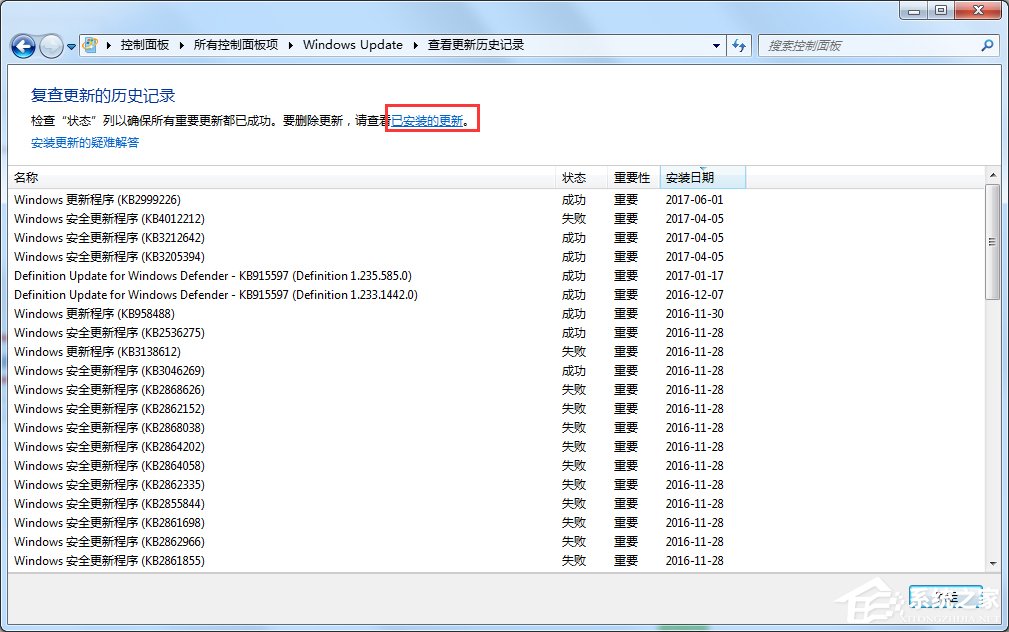Open the recent pages dropdown arrow
The width and height of the screenshot is (1009, 632).
(x=70, y=45)
